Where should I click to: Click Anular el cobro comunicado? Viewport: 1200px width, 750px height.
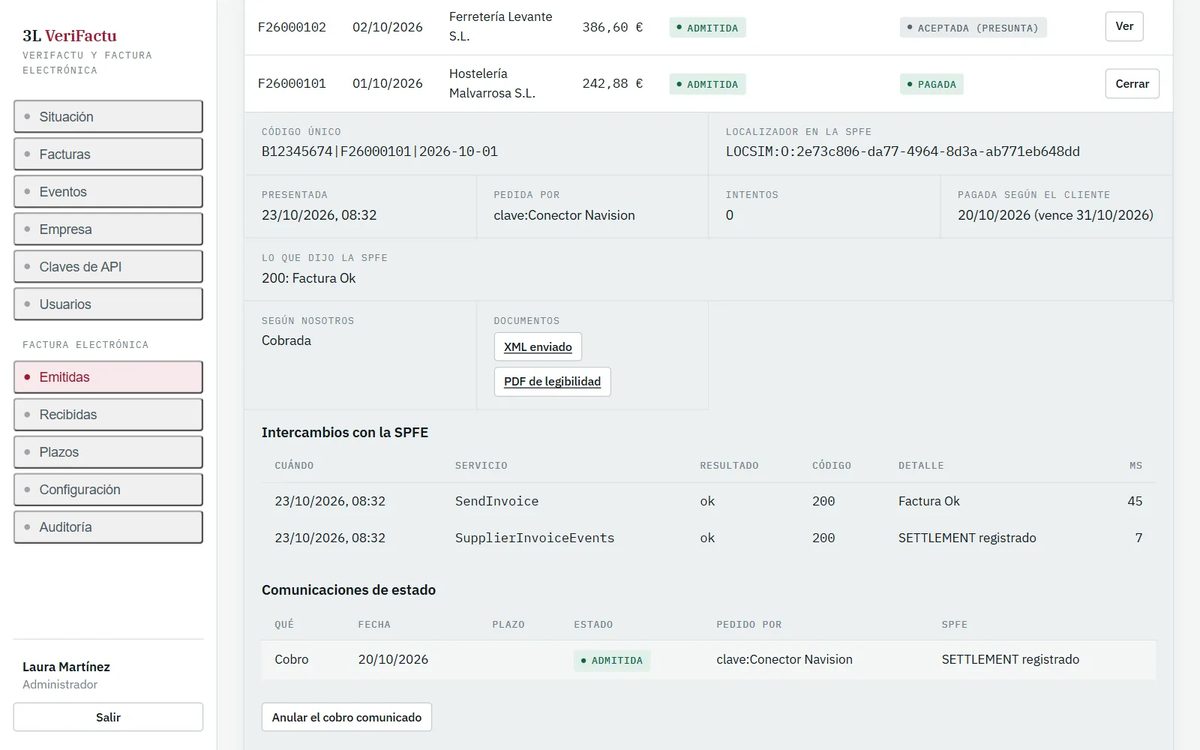pyautogui.click(x=347, y=717)
